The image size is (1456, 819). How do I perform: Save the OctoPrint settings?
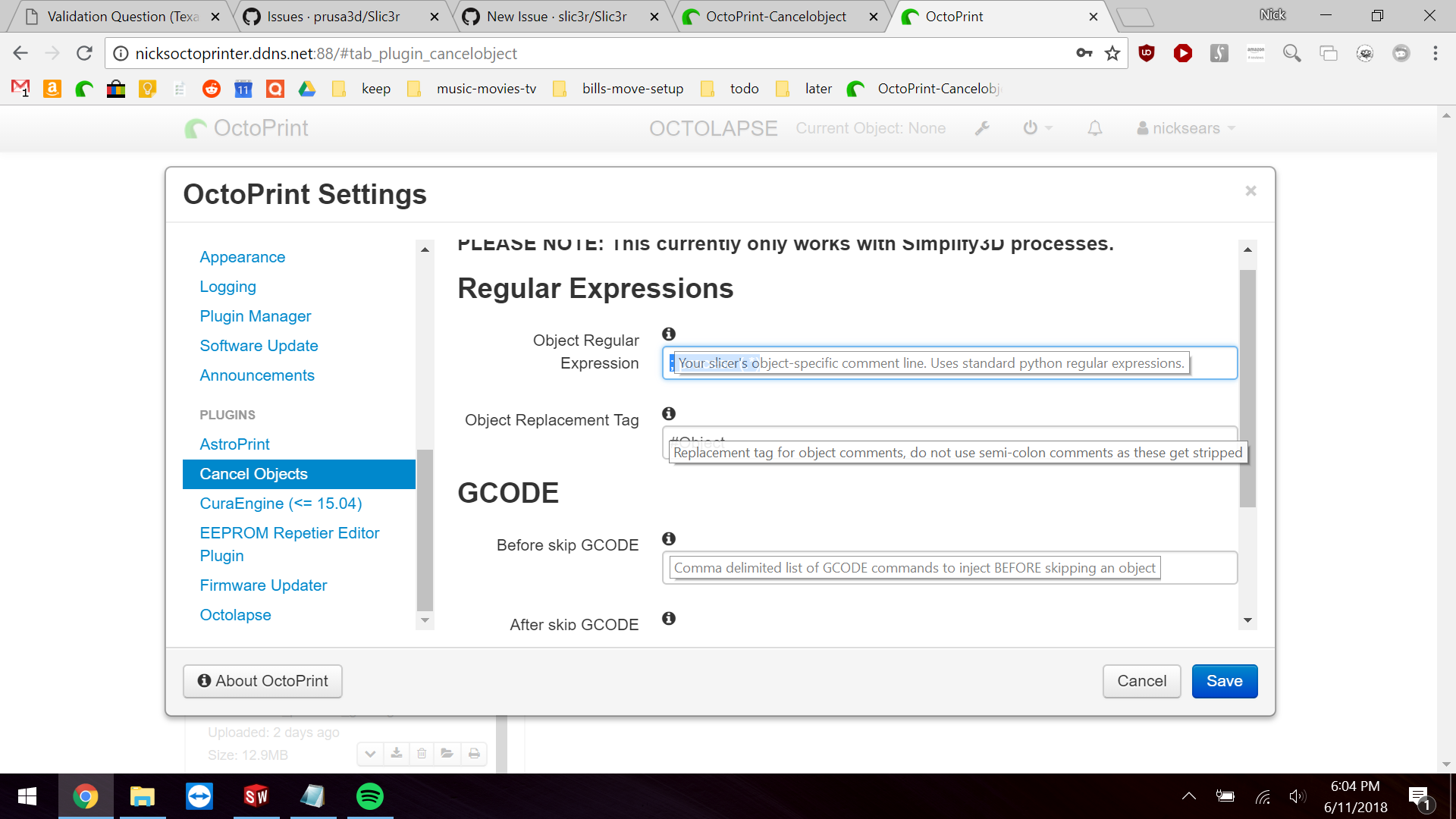(1224, 681)
